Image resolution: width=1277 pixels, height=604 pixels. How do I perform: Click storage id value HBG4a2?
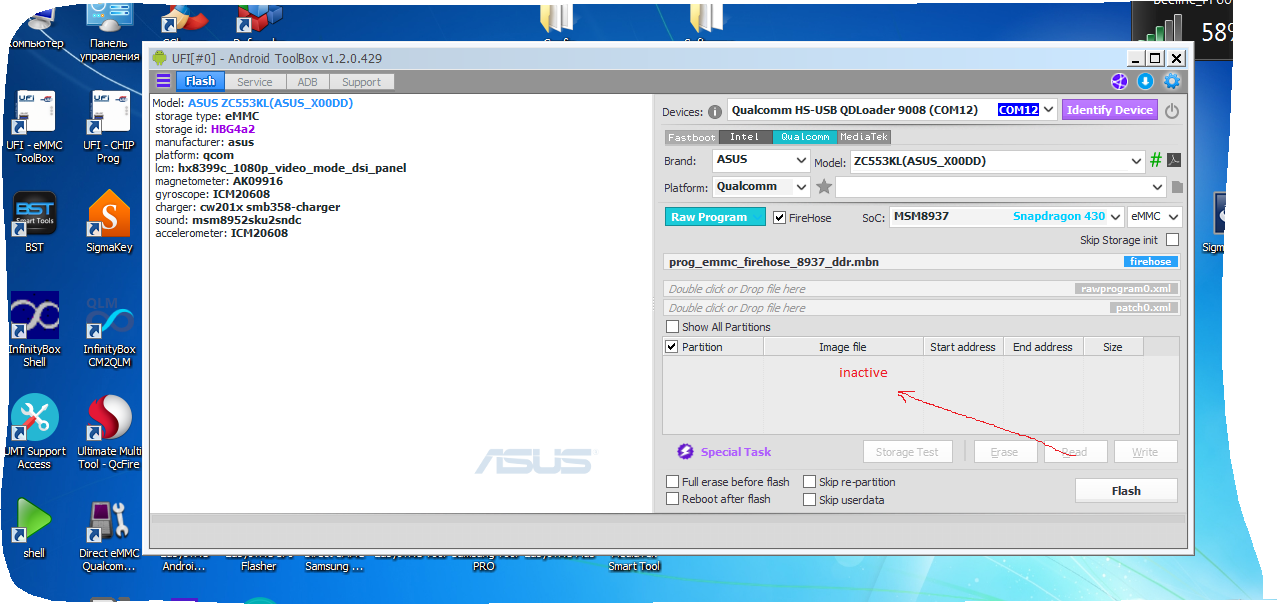pos(232,129)
